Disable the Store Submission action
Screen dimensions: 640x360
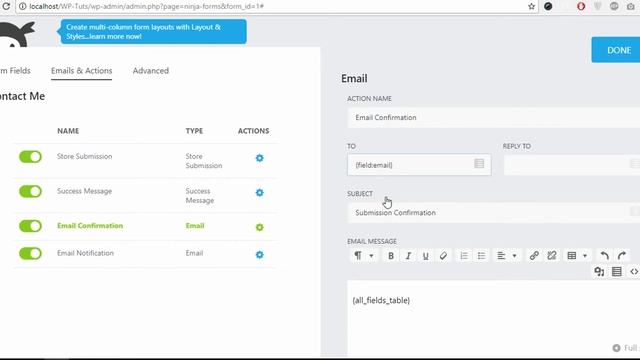(x=31, y=157)
